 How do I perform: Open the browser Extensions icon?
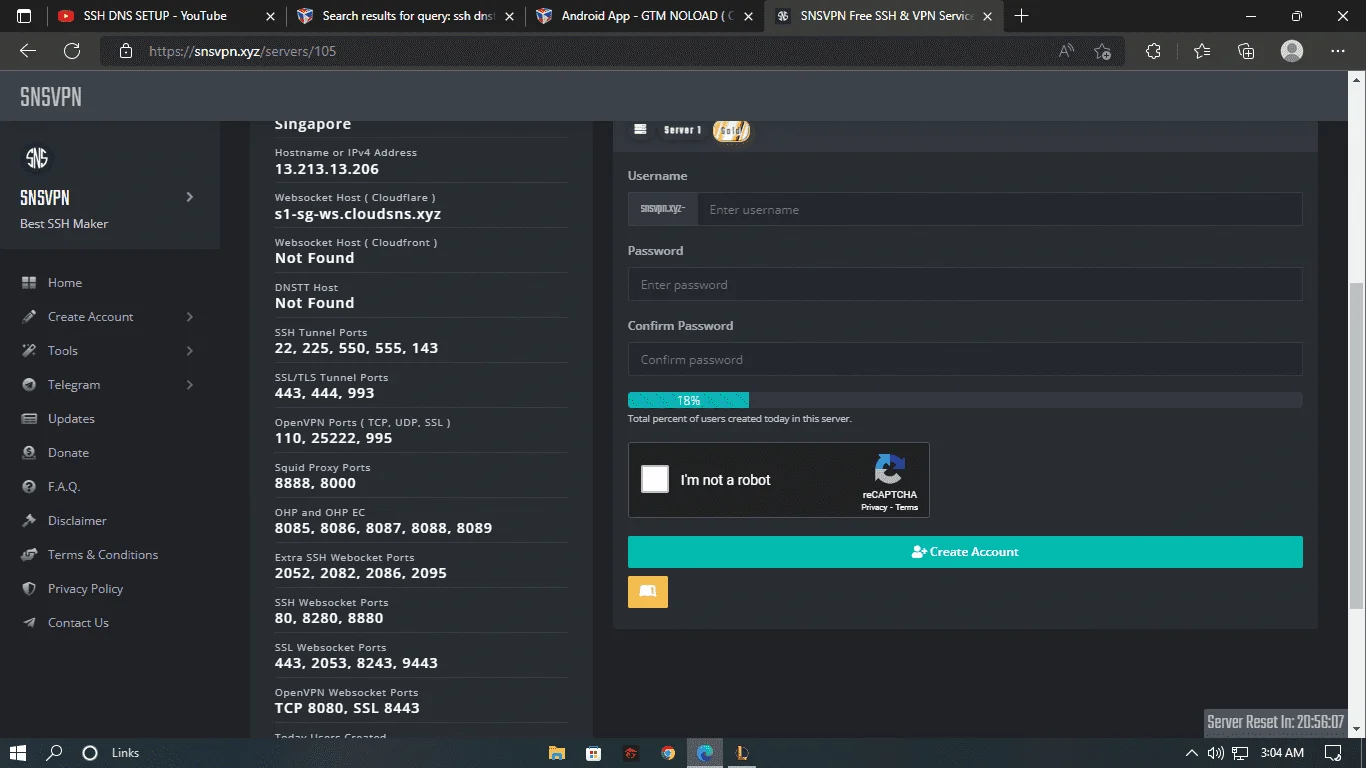1153,51
